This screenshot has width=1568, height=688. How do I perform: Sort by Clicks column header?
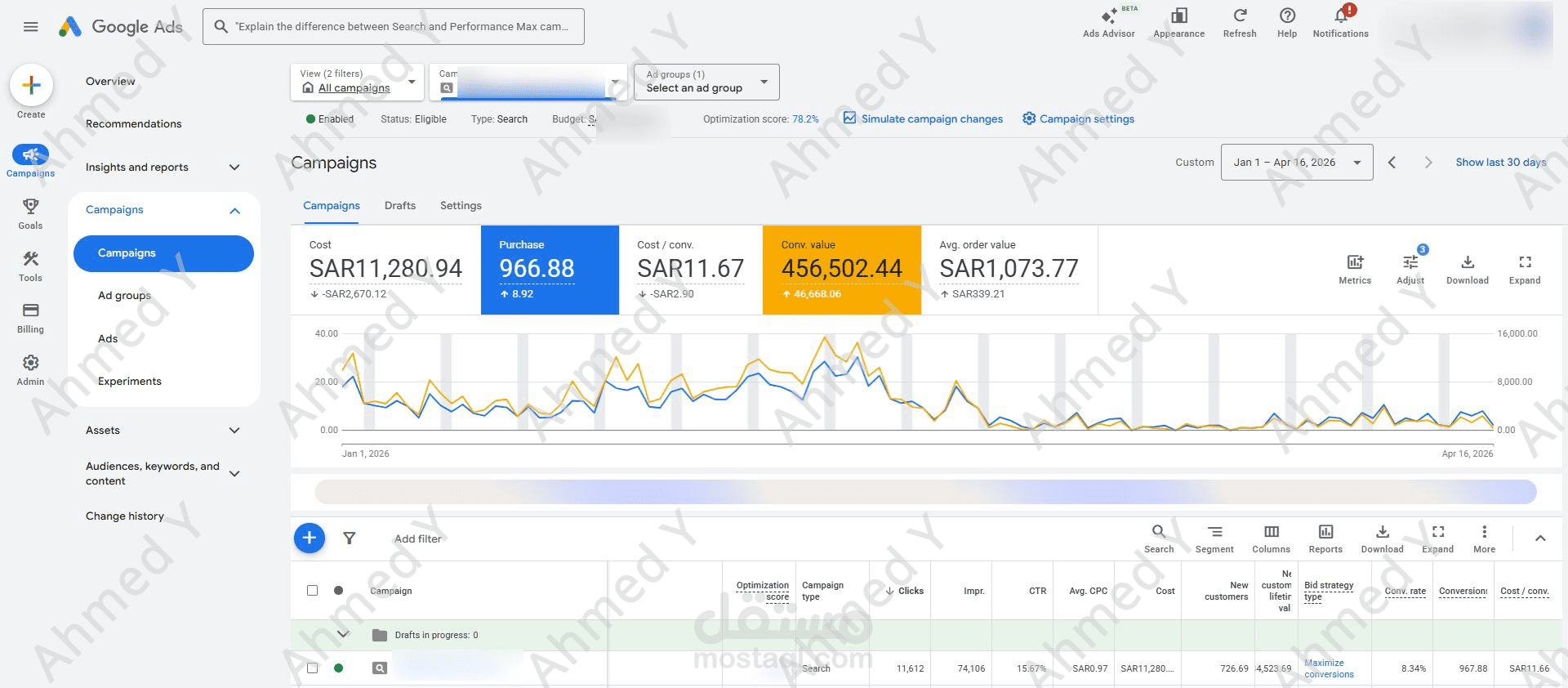click(905, 591)
